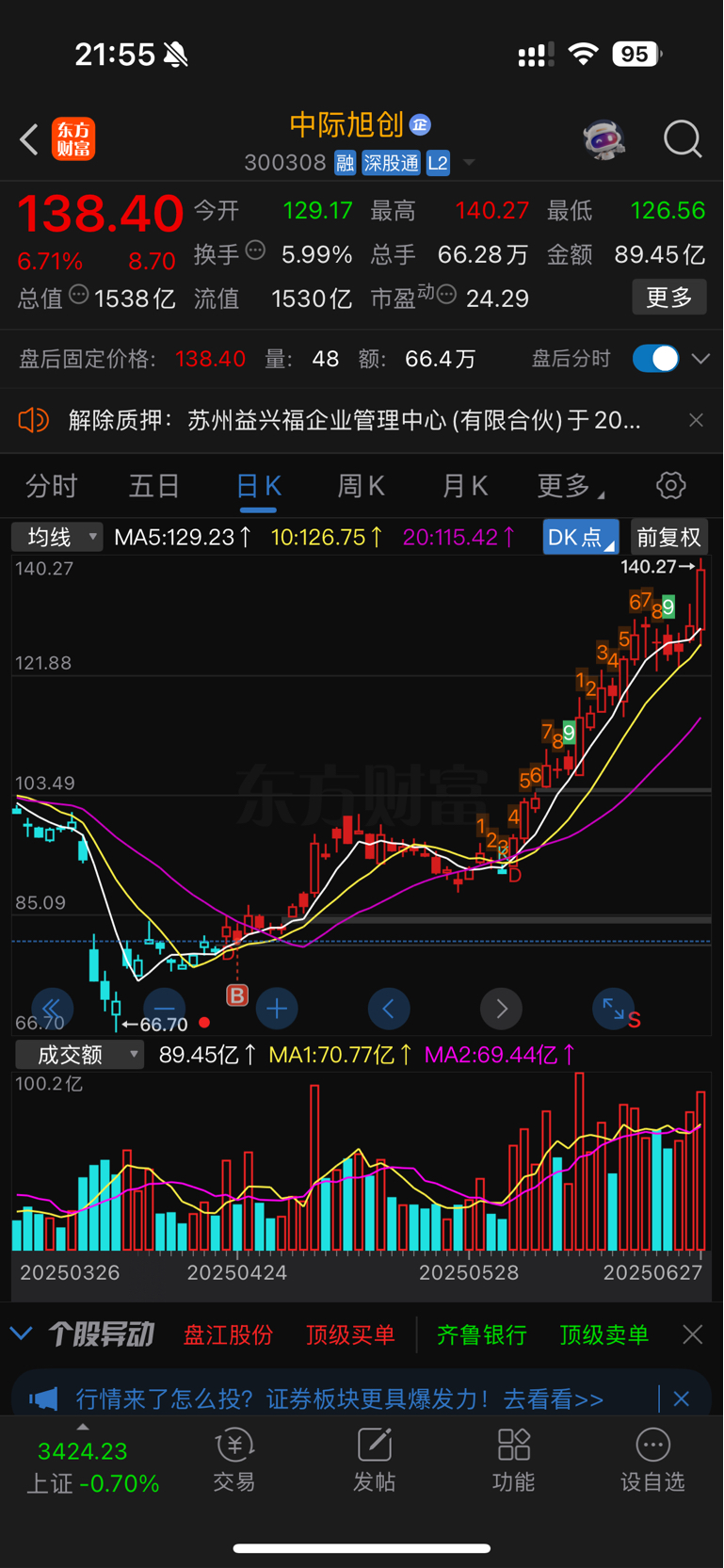Tap the red 顶级买单 label
This screenshot has height=1568, width=724.
click(349, 1334)
